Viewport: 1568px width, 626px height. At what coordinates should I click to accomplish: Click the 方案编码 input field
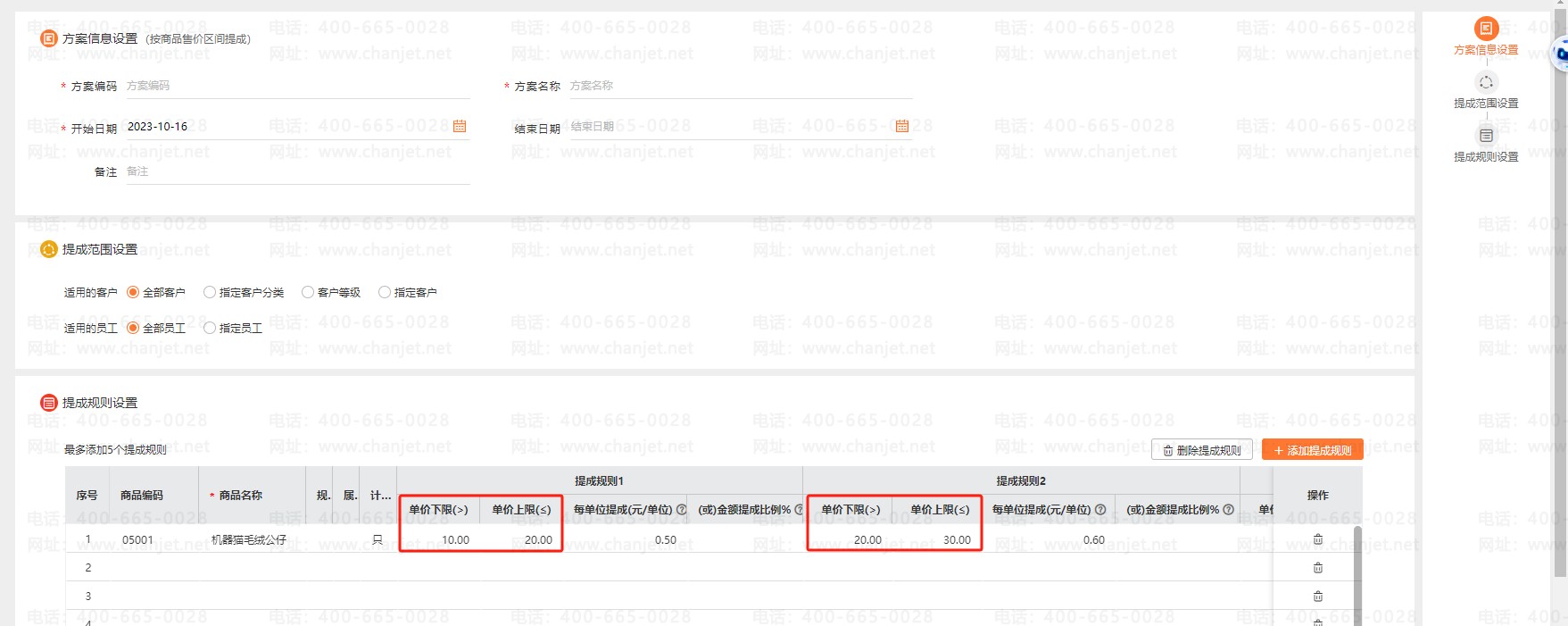296,87
